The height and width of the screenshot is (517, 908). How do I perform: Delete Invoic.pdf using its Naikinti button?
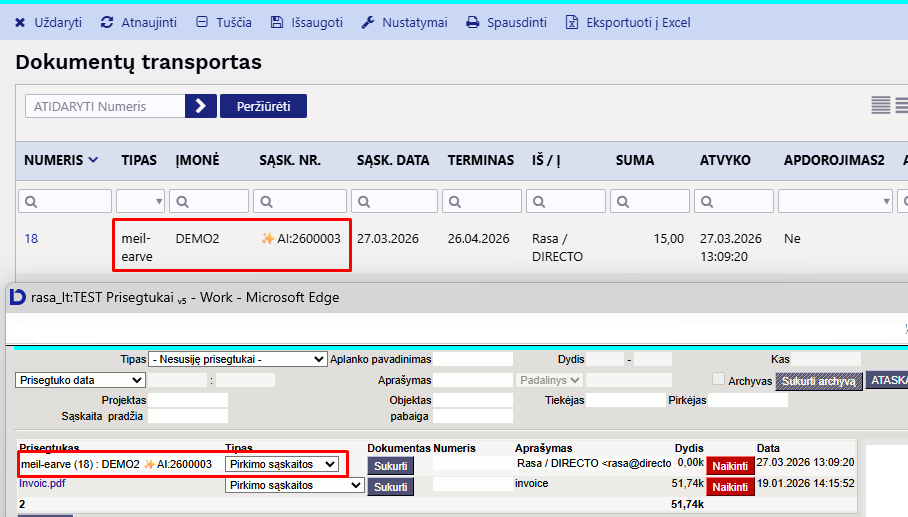tap(730, 487)
